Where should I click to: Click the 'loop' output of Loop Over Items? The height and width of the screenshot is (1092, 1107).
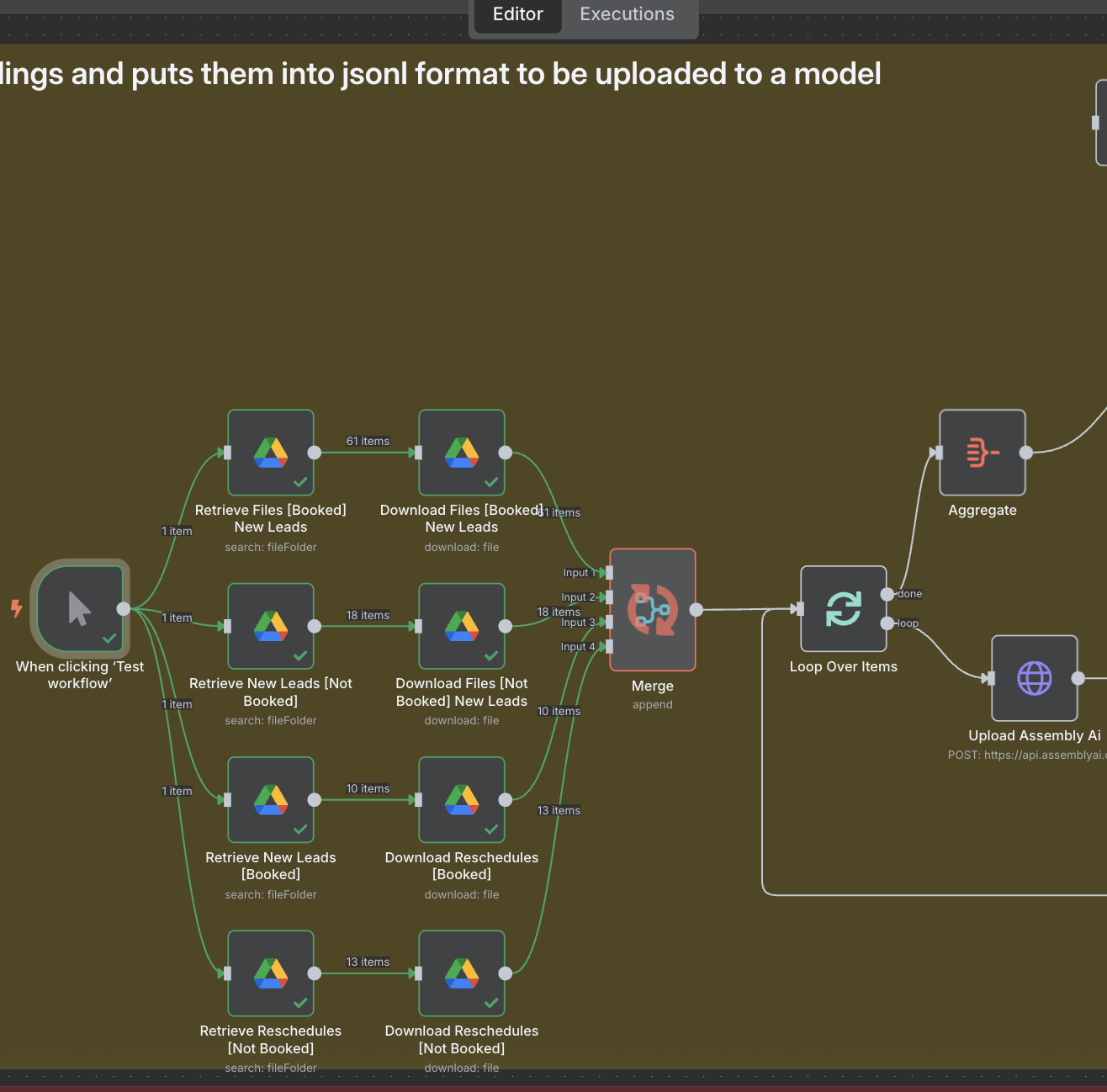(x=887, y=623)
